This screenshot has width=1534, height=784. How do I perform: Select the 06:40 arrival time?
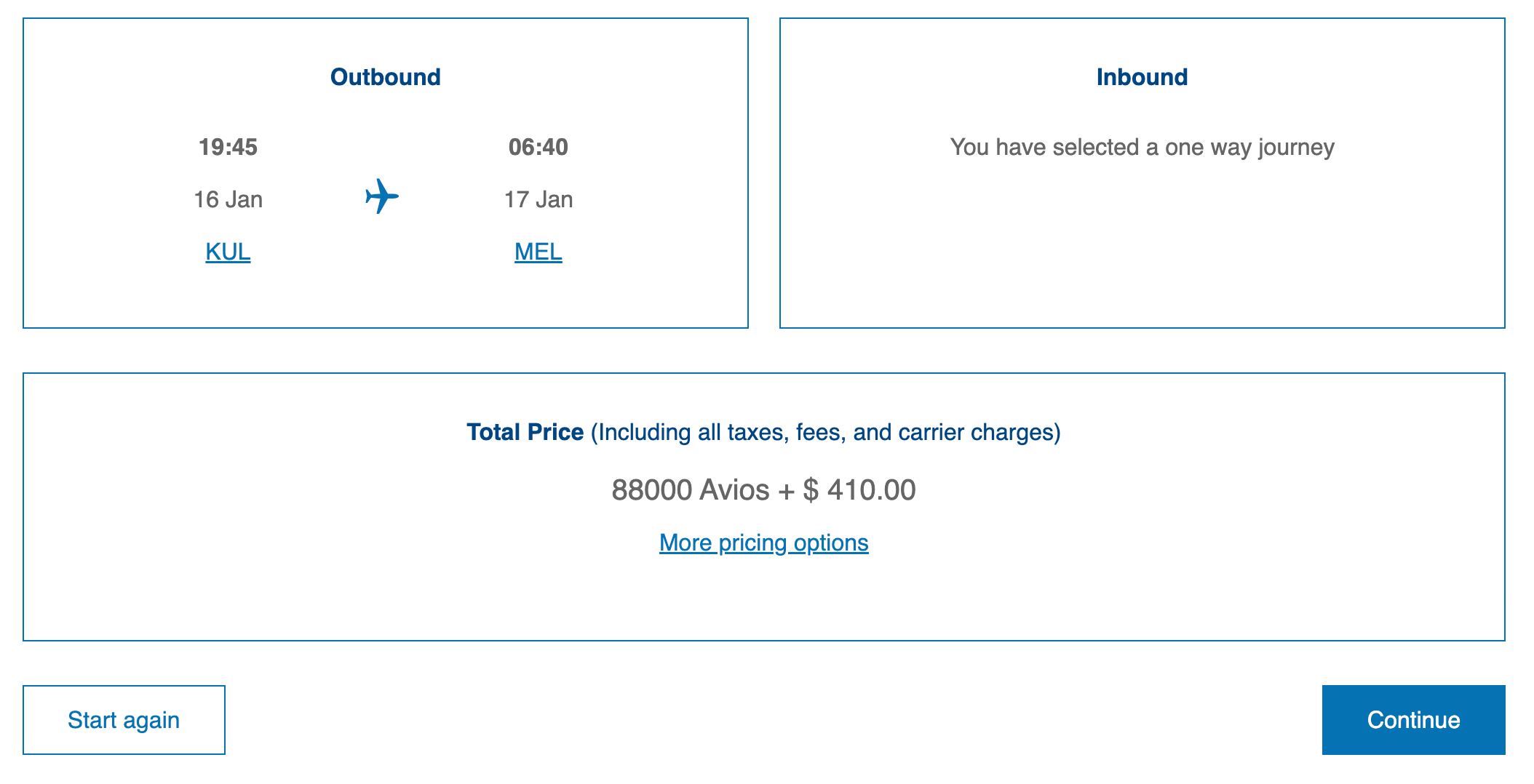point(537,147)
